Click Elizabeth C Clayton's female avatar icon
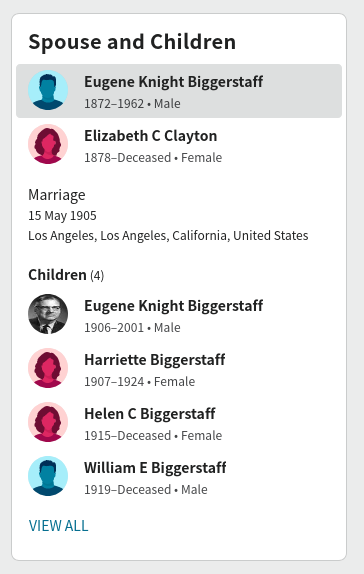The width and height of the screenshot is (364, 574). [48, 144]
